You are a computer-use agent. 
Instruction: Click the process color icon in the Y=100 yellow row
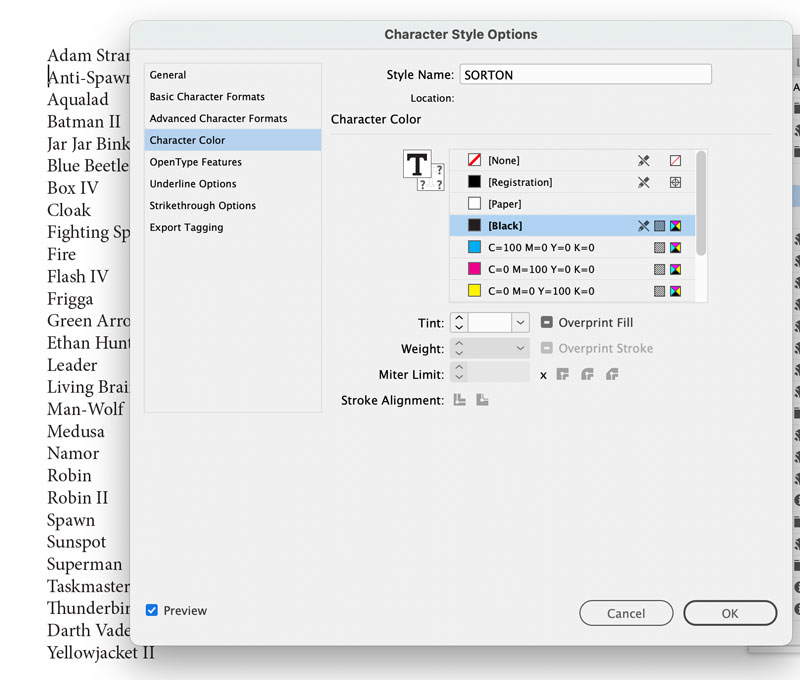pyautogui.click(x=660, y=291)
